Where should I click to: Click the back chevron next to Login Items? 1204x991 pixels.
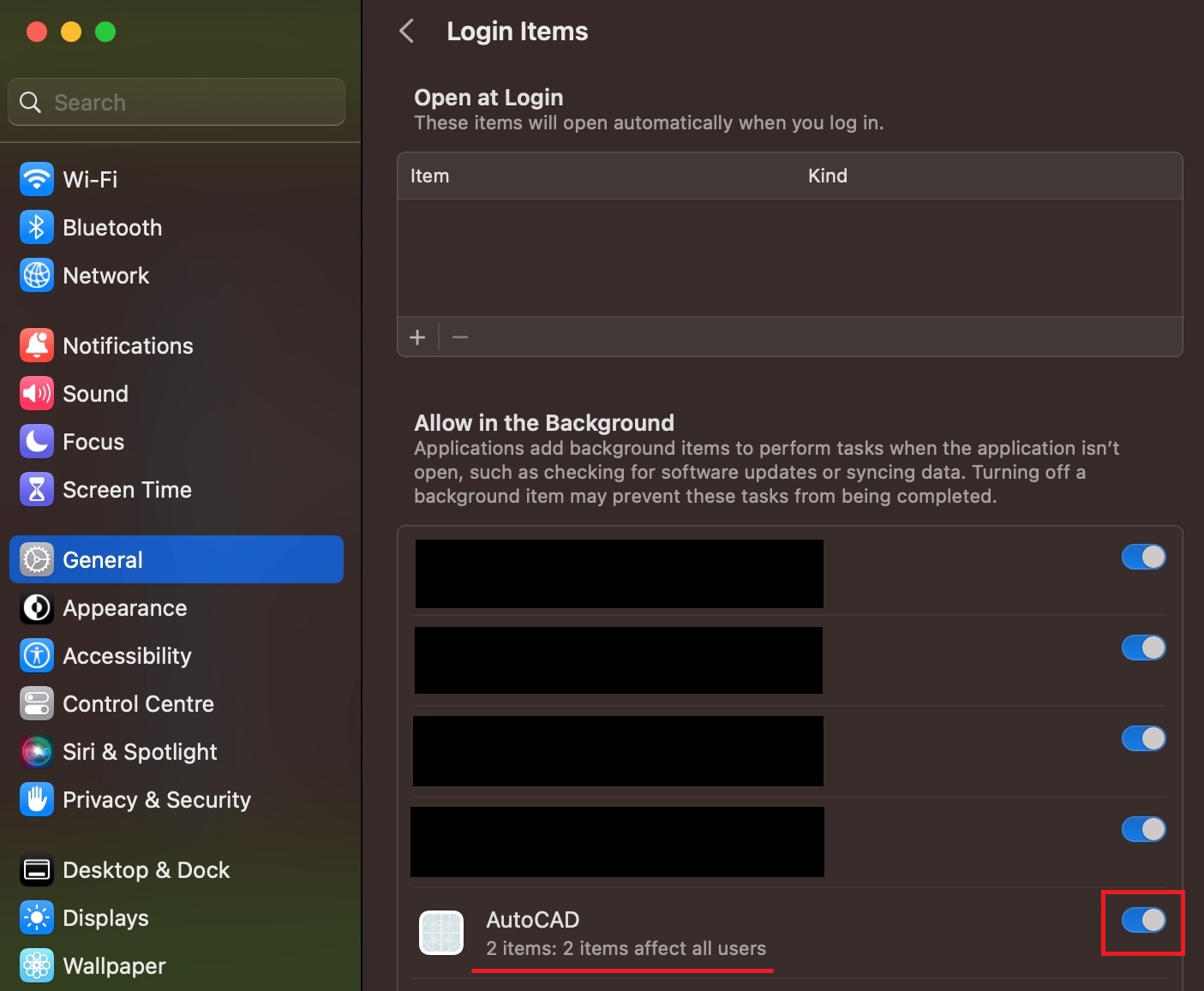[x=405, y=30]
